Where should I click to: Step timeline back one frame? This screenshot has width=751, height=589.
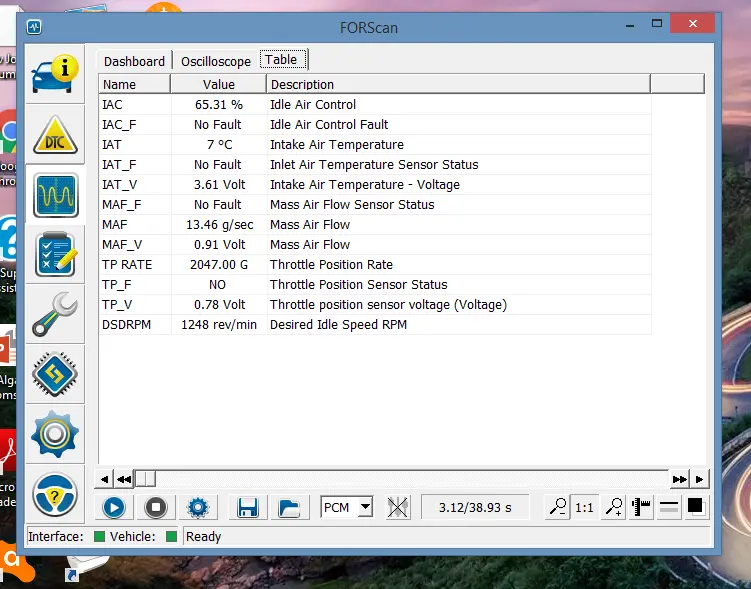click(x=104, y=479)
